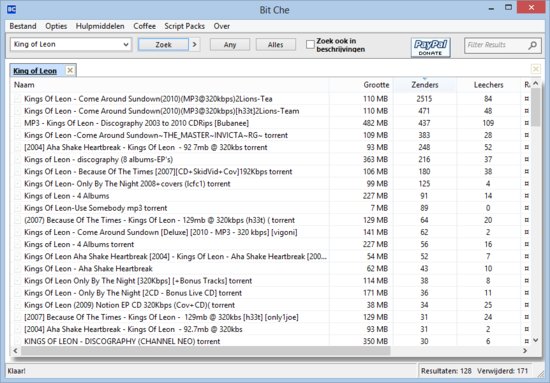The image size is (550, 383).
Task: Open the Hulpmiddelen menu
Action: (x=100, y=26)
